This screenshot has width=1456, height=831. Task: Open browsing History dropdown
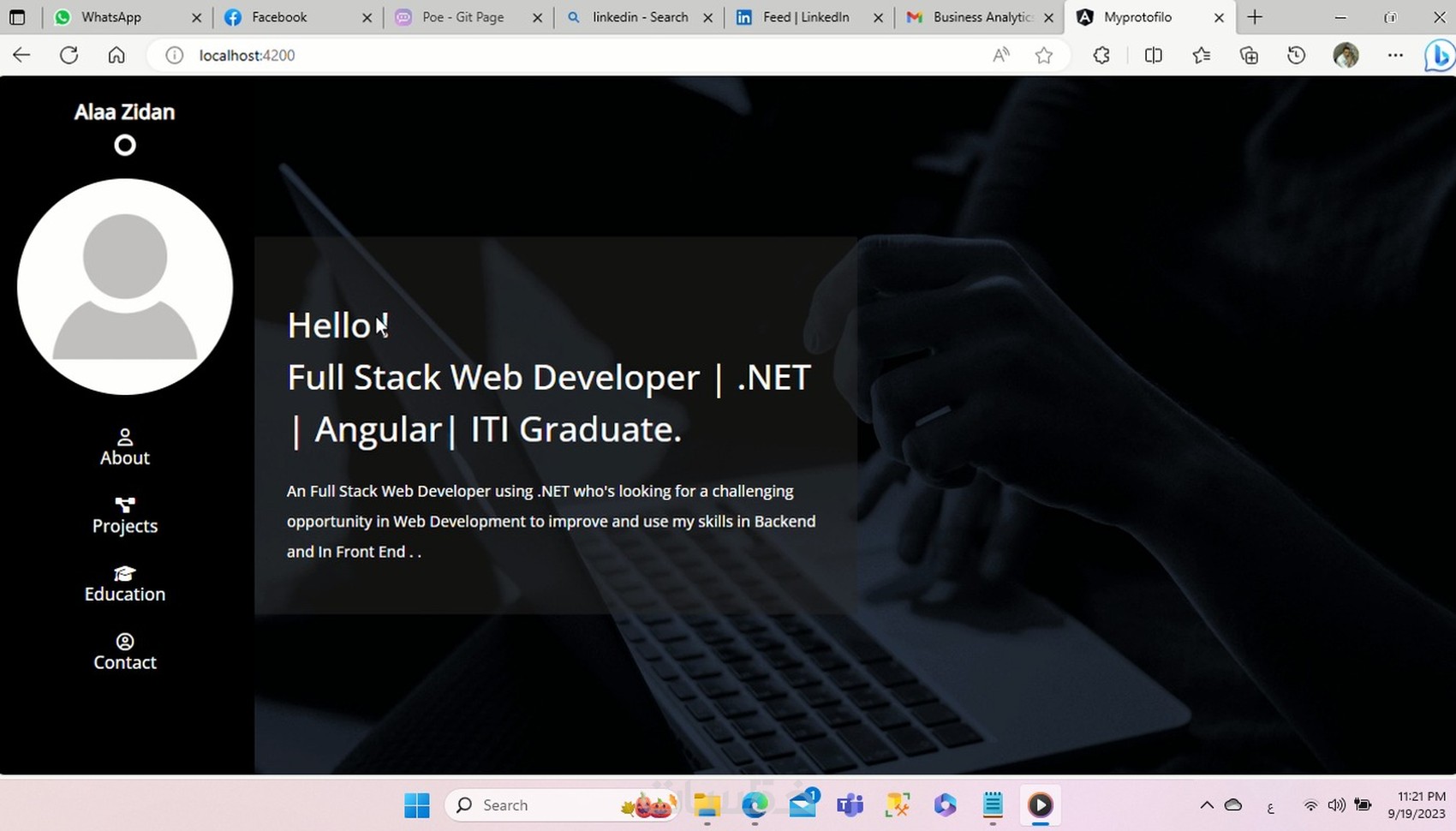pyautogui.click(x=1296, y=55)
